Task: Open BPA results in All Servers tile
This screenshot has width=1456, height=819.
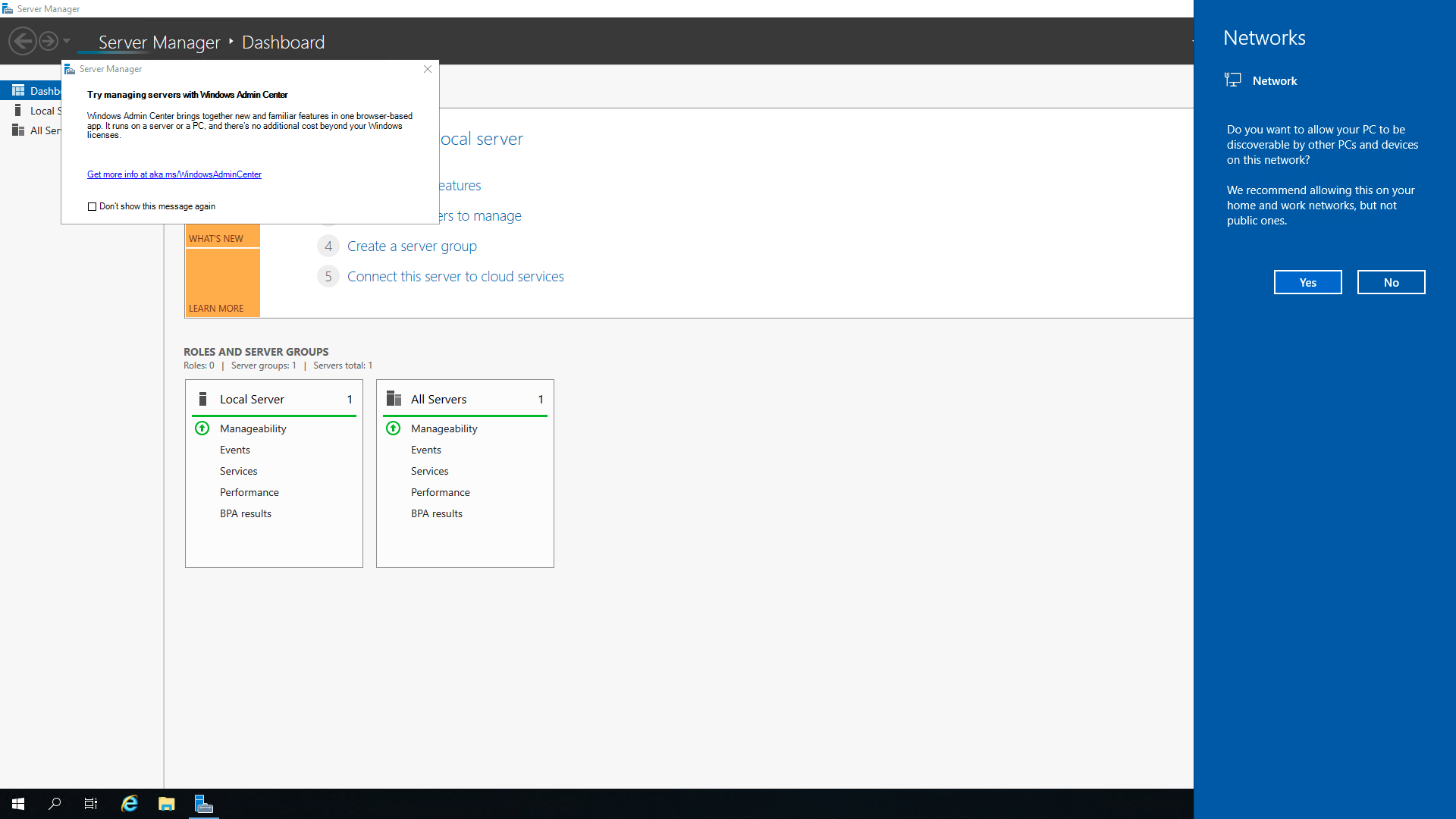Action: pyautogui.click(x=437, y=513)
